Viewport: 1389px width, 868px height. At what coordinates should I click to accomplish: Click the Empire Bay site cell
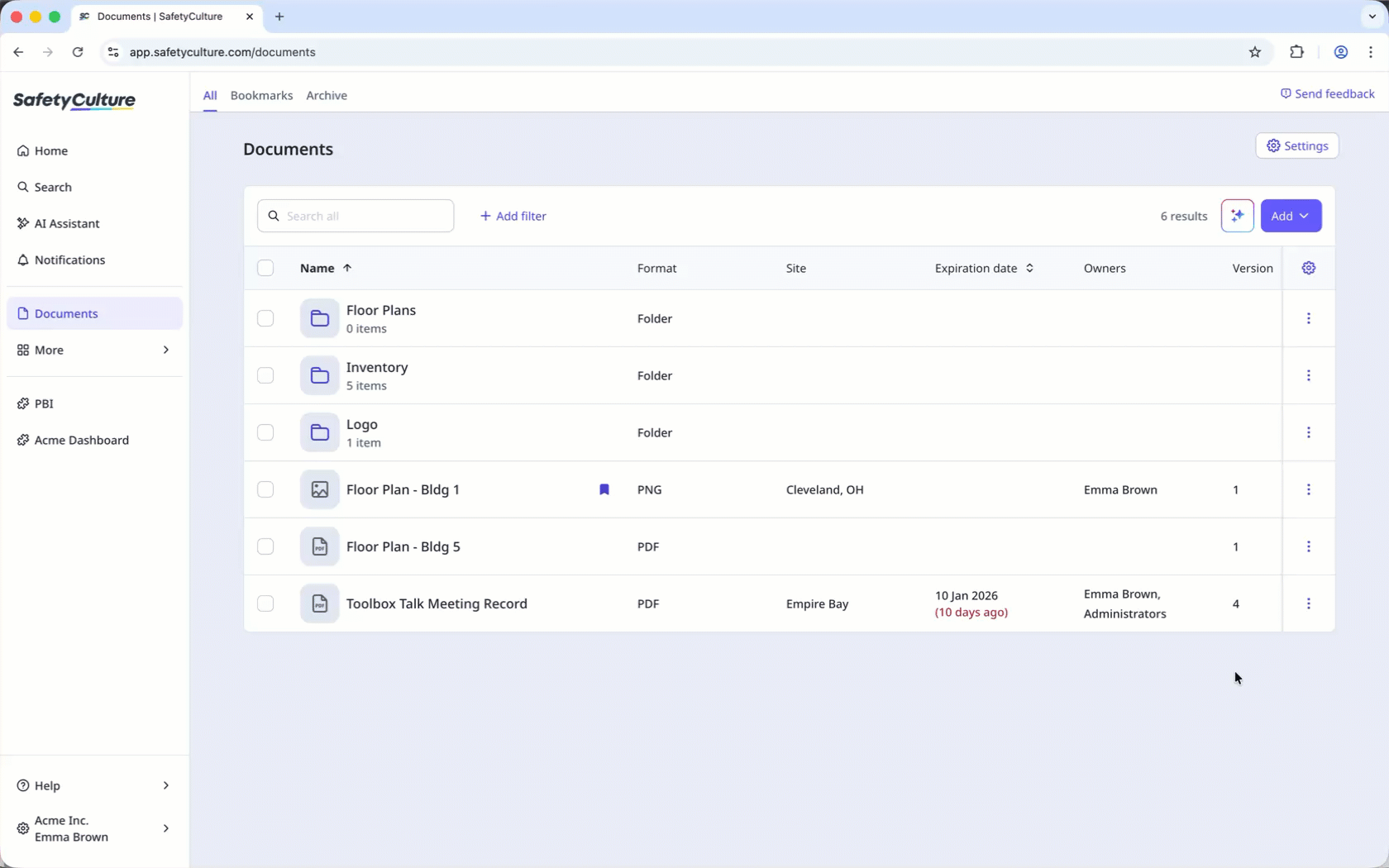coord(817,603)
